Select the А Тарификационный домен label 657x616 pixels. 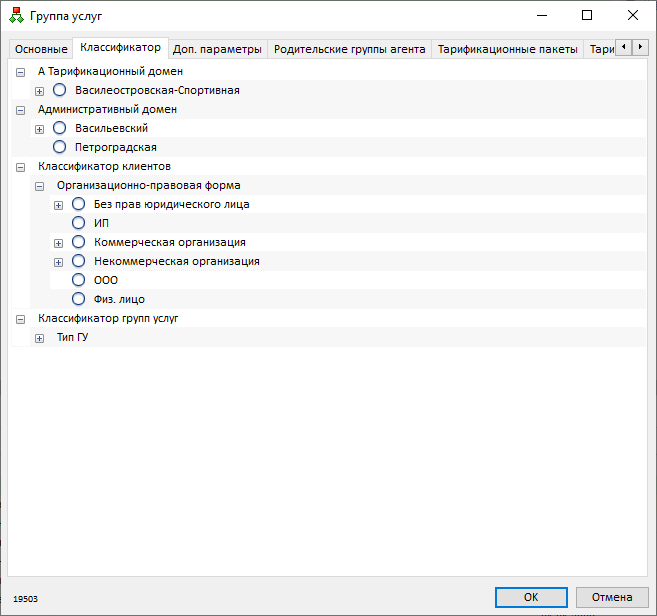[x=110, y=71]
